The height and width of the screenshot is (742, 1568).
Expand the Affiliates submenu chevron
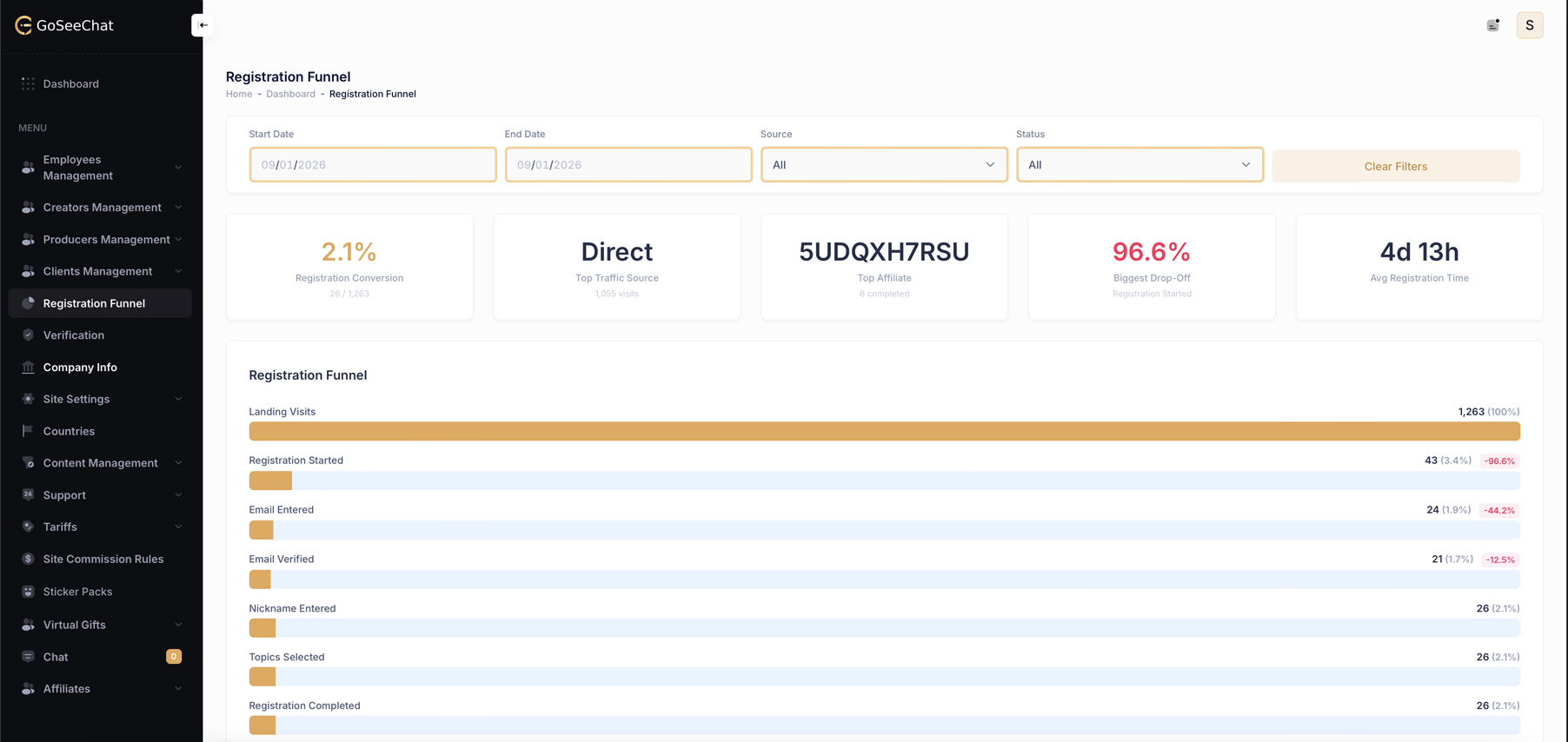(x=178, y=689)
